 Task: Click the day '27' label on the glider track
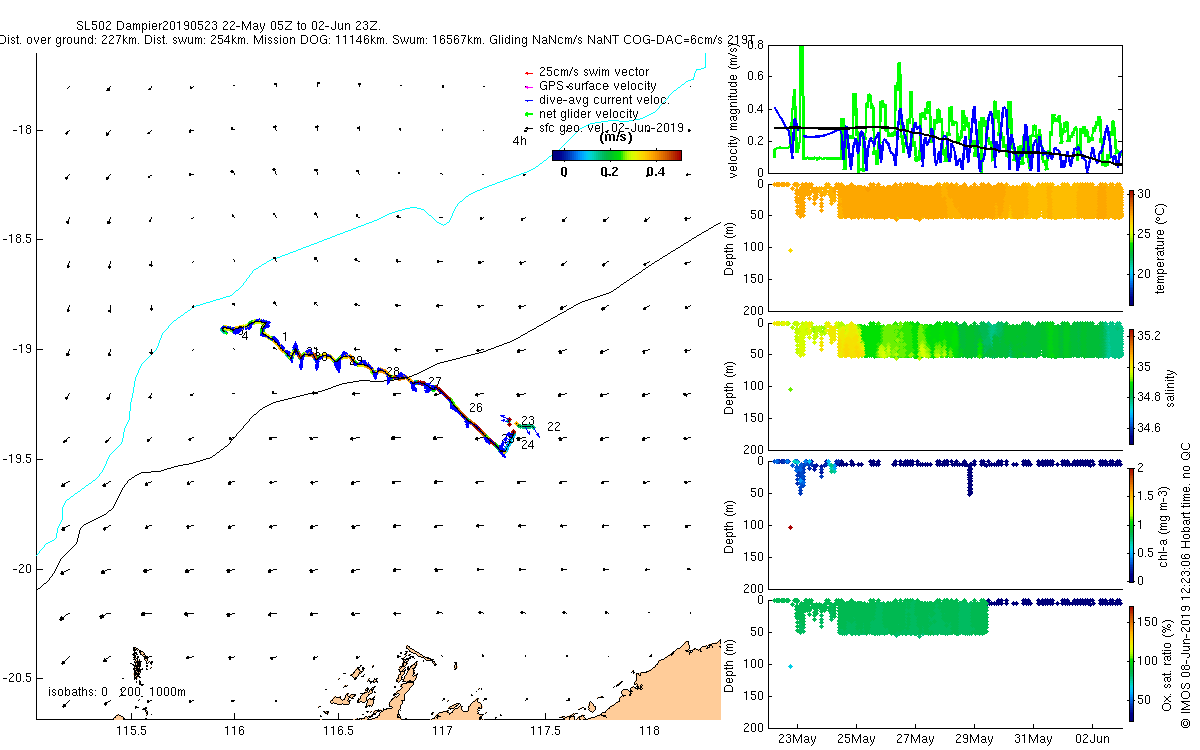pyautogui.click(x=434, y=382)
